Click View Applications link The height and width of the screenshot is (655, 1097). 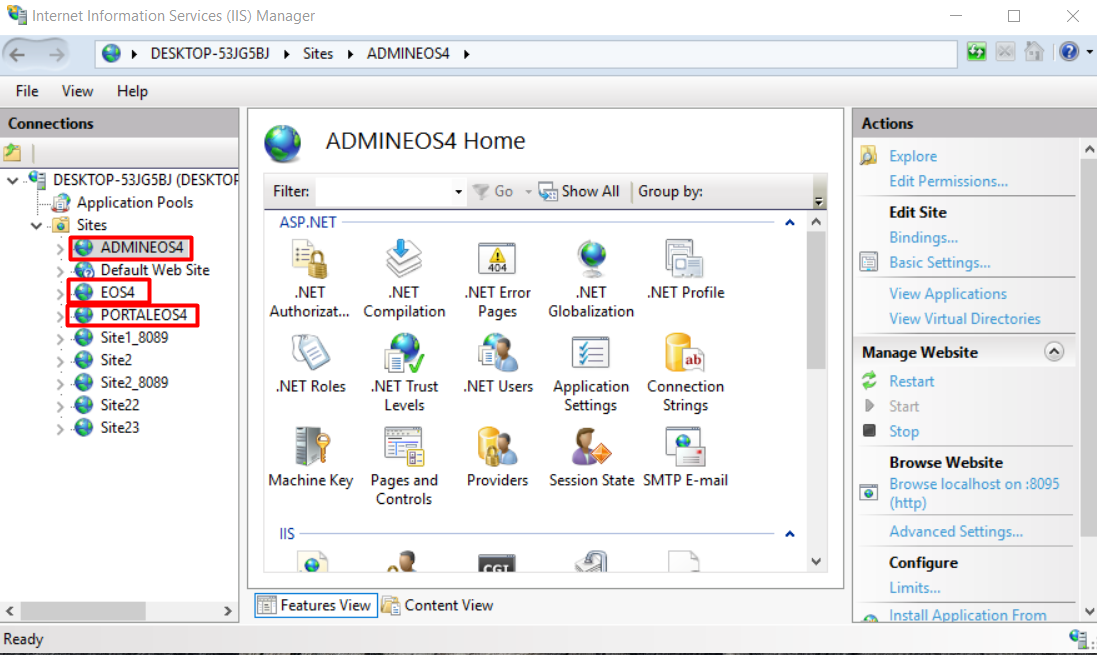[948, 294]
